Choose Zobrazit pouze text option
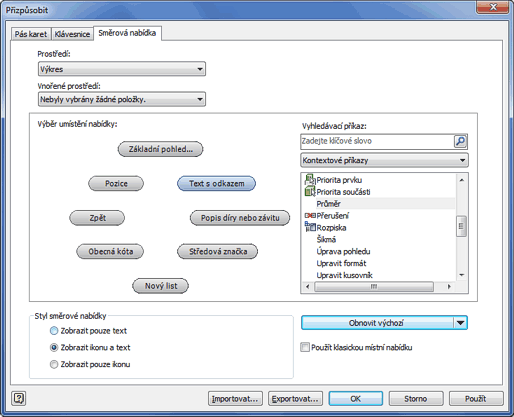Screen dimensions: 514x417 coord(54,331)
